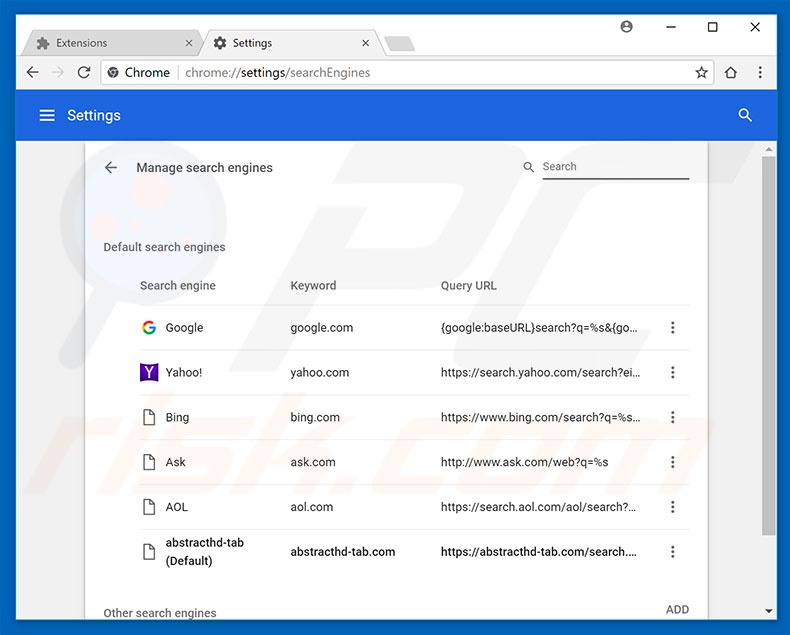This screenshot has width=790, height=635.
Task: Bookmark this page with the star
Action: tap(701, 73)
